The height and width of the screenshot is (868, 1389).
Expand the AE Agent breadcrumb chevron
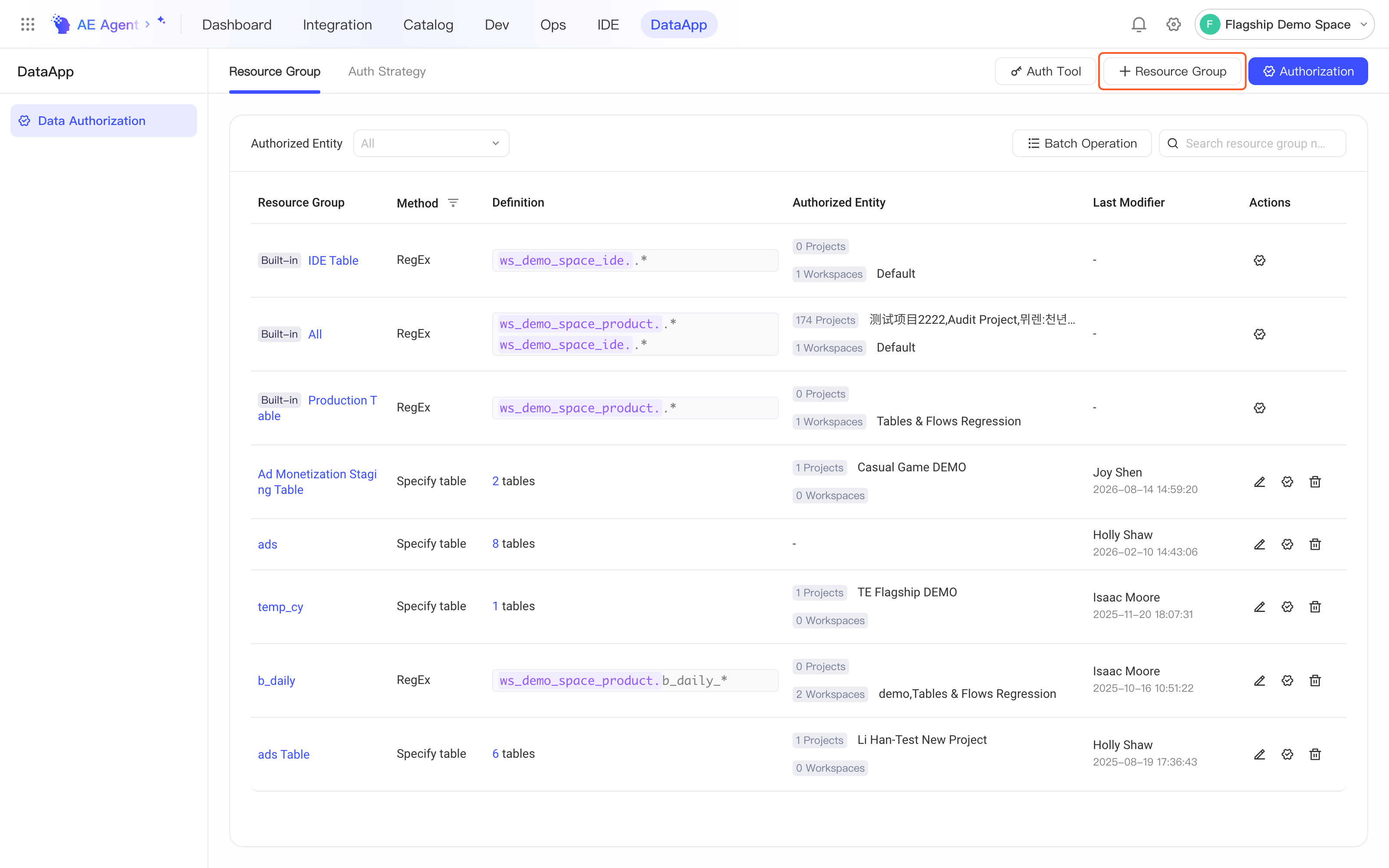(x=148, y=24)
